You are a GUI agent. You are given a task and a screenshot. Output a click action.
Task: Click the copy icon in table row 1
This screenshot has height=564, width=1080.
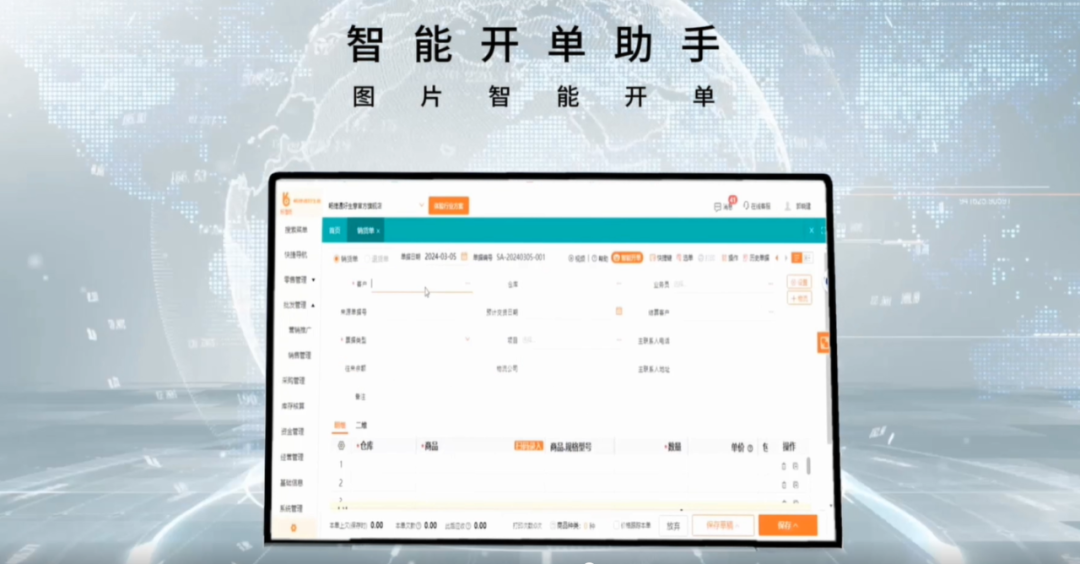796,466
